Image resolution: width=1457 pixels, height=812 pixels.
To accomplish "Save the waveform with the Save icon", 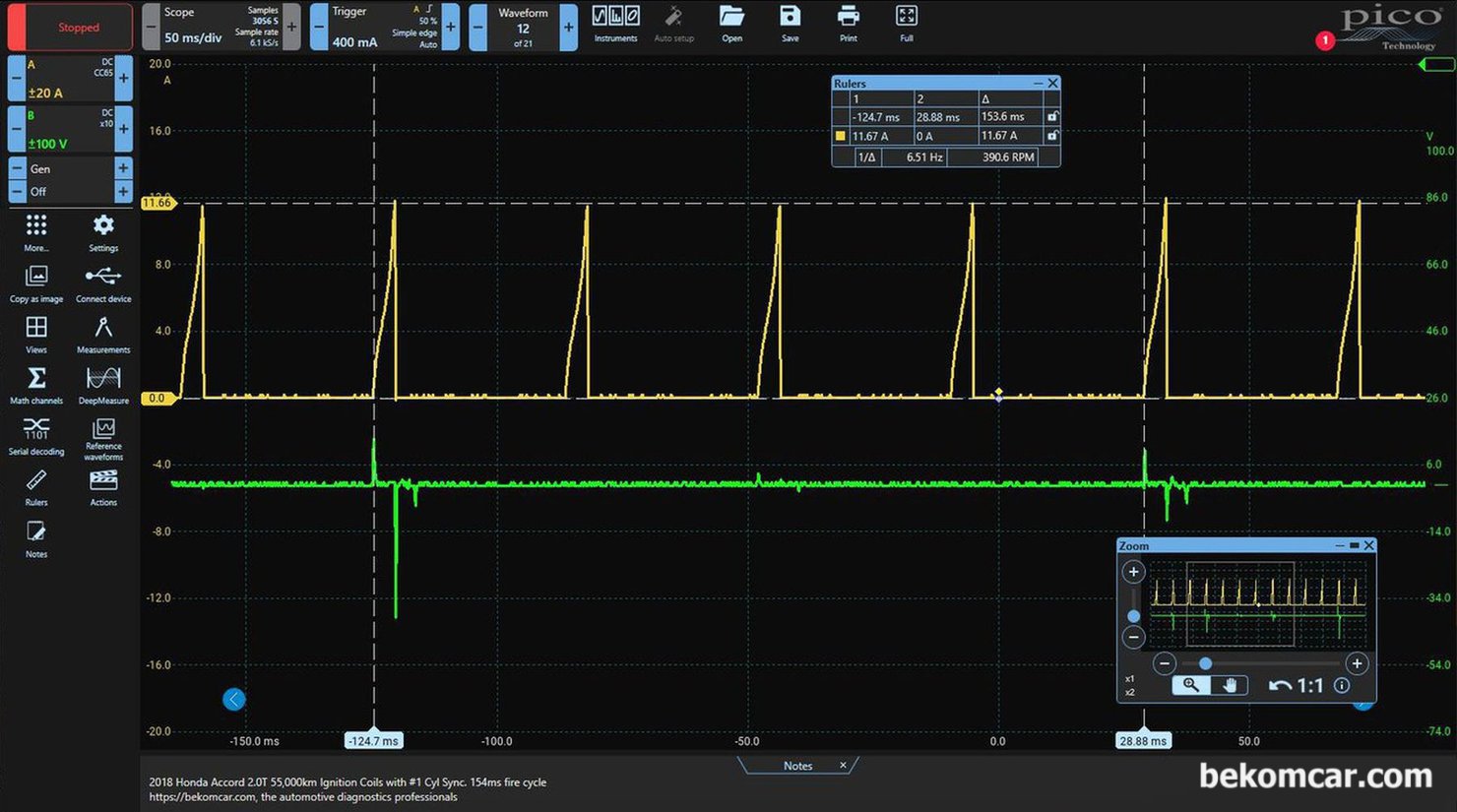I will [790, 24].
